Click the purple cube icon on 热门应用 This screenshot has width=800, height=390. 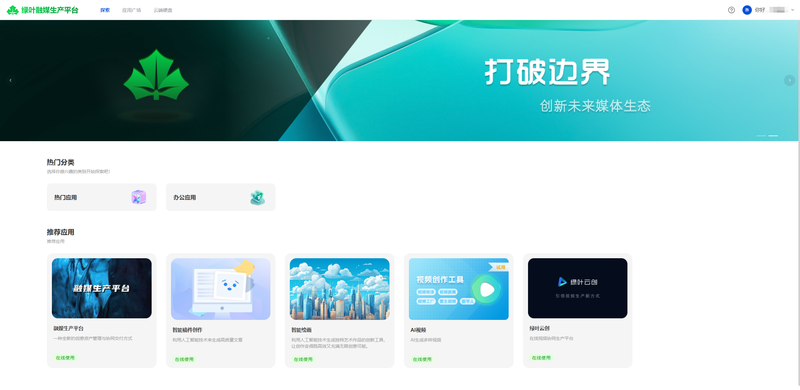[138, 197]
